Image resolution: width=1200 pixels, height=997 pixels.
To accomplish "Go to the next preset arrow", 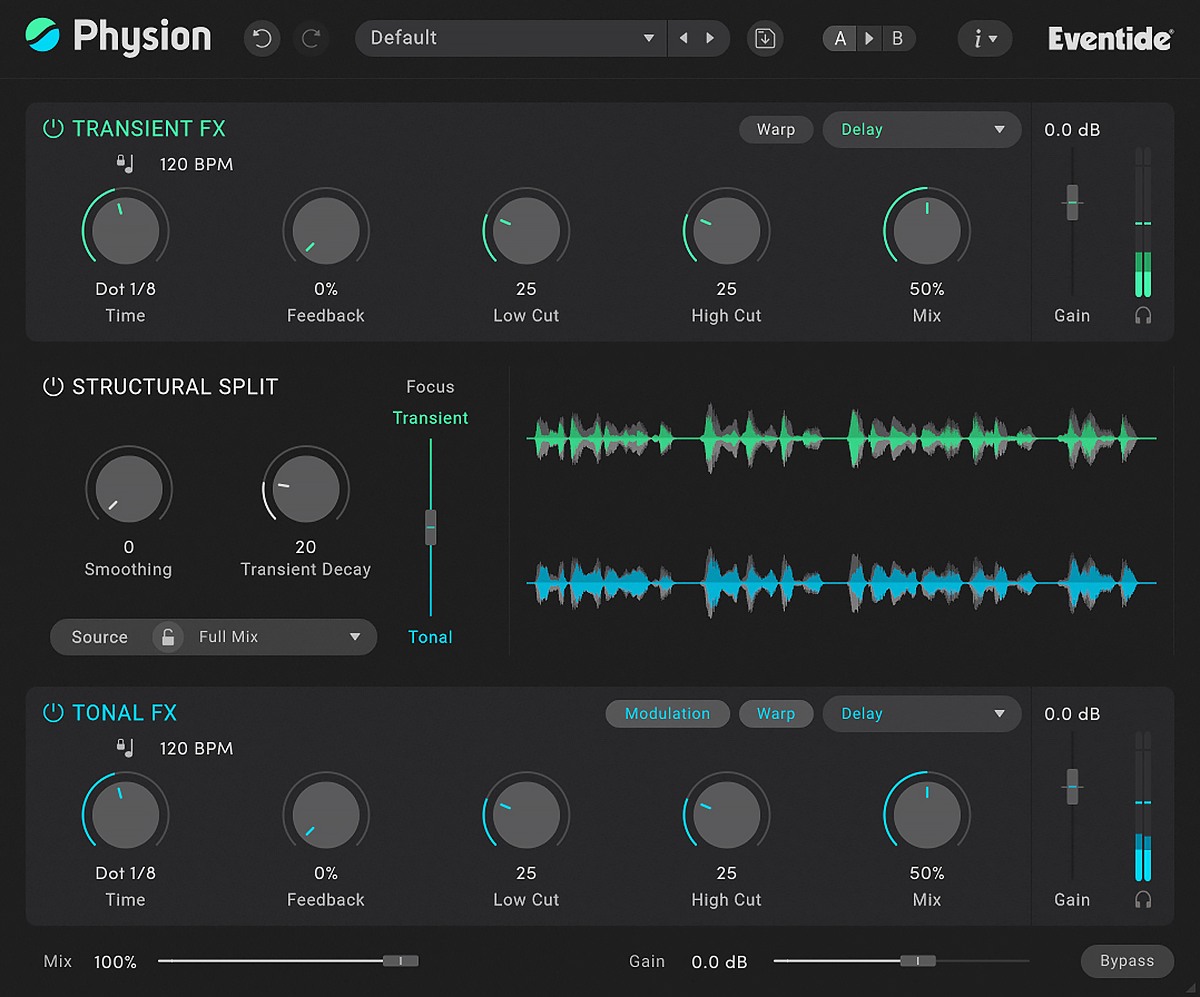I will tap(711, 39).
